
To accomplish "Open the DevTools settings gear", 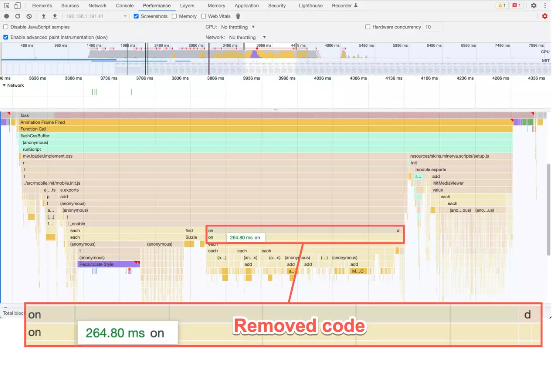I will click(534, 6).
